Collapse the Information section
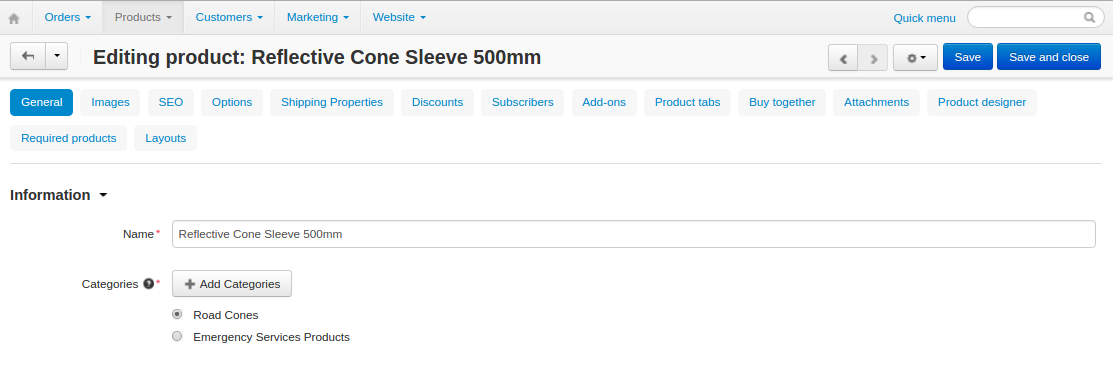 (59, 195)
